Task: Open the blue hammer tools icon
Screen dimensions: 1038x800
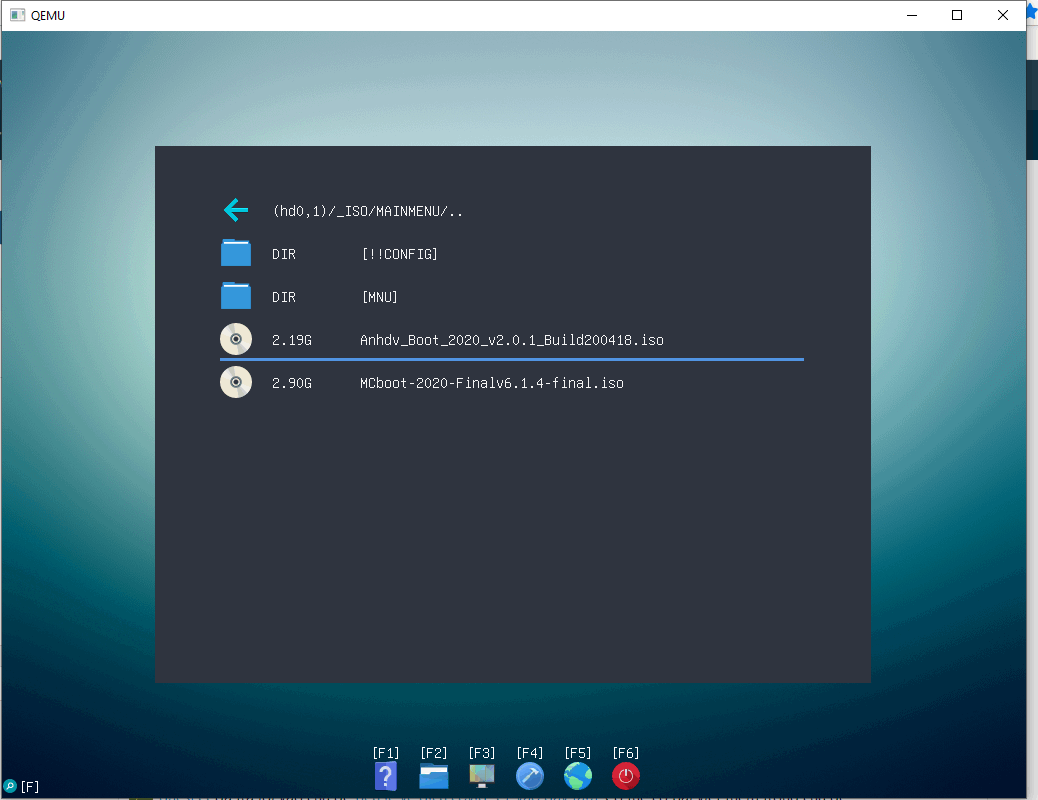Action: [x=530, y=776]
